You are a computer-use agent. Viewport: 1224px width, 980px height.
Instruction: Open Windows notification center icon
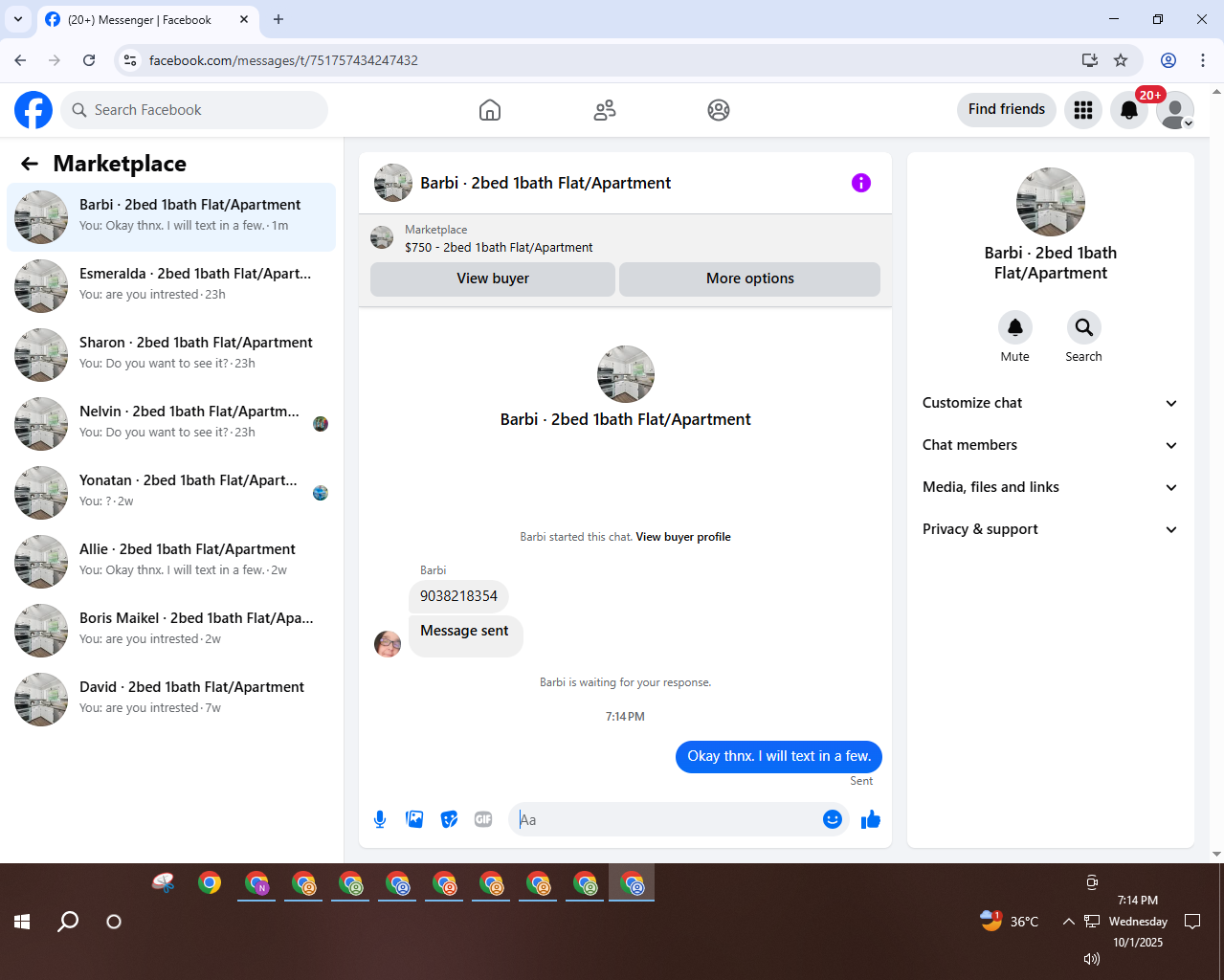(1192, 922)
